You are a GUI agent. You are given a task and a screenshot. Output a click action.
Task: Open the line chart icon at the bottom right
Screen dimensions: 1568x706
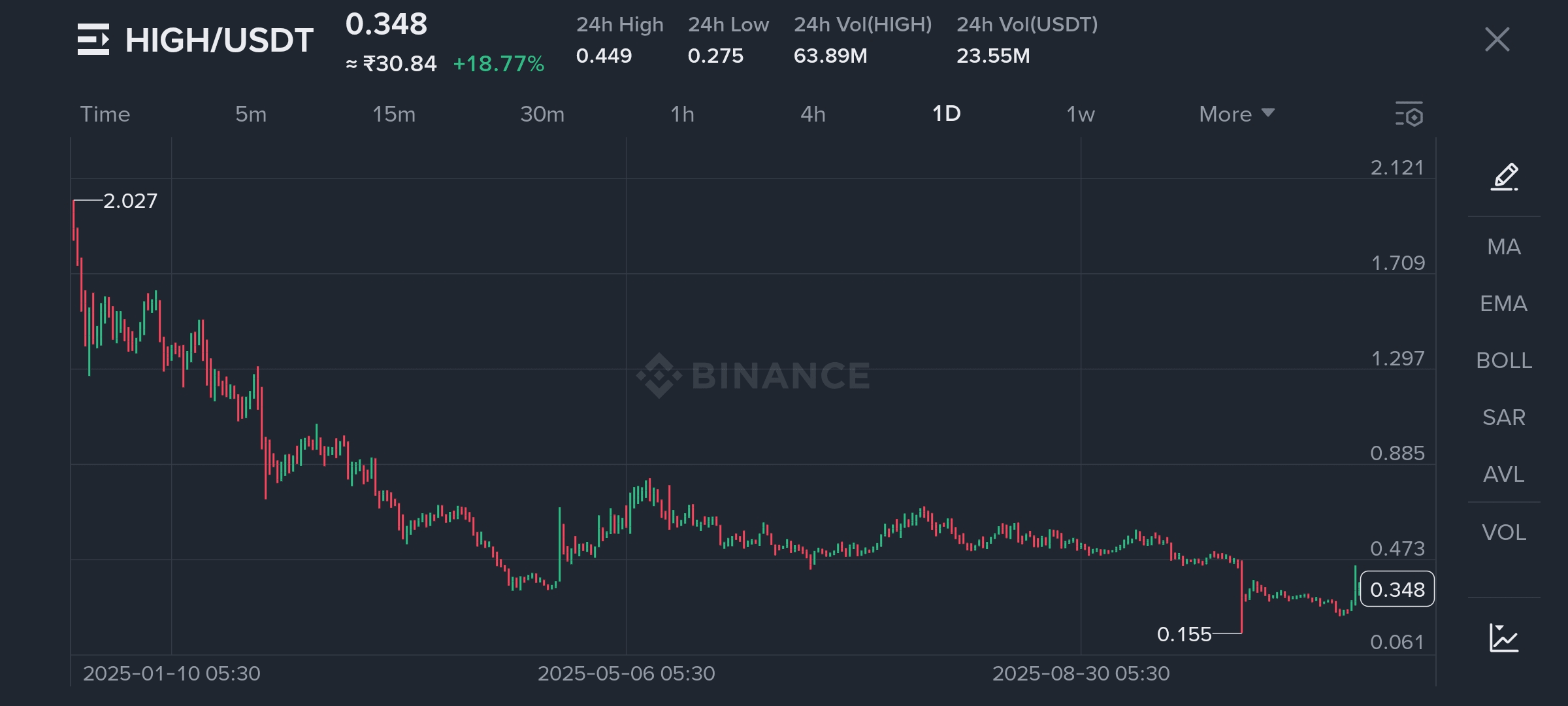pos(1503,637)
